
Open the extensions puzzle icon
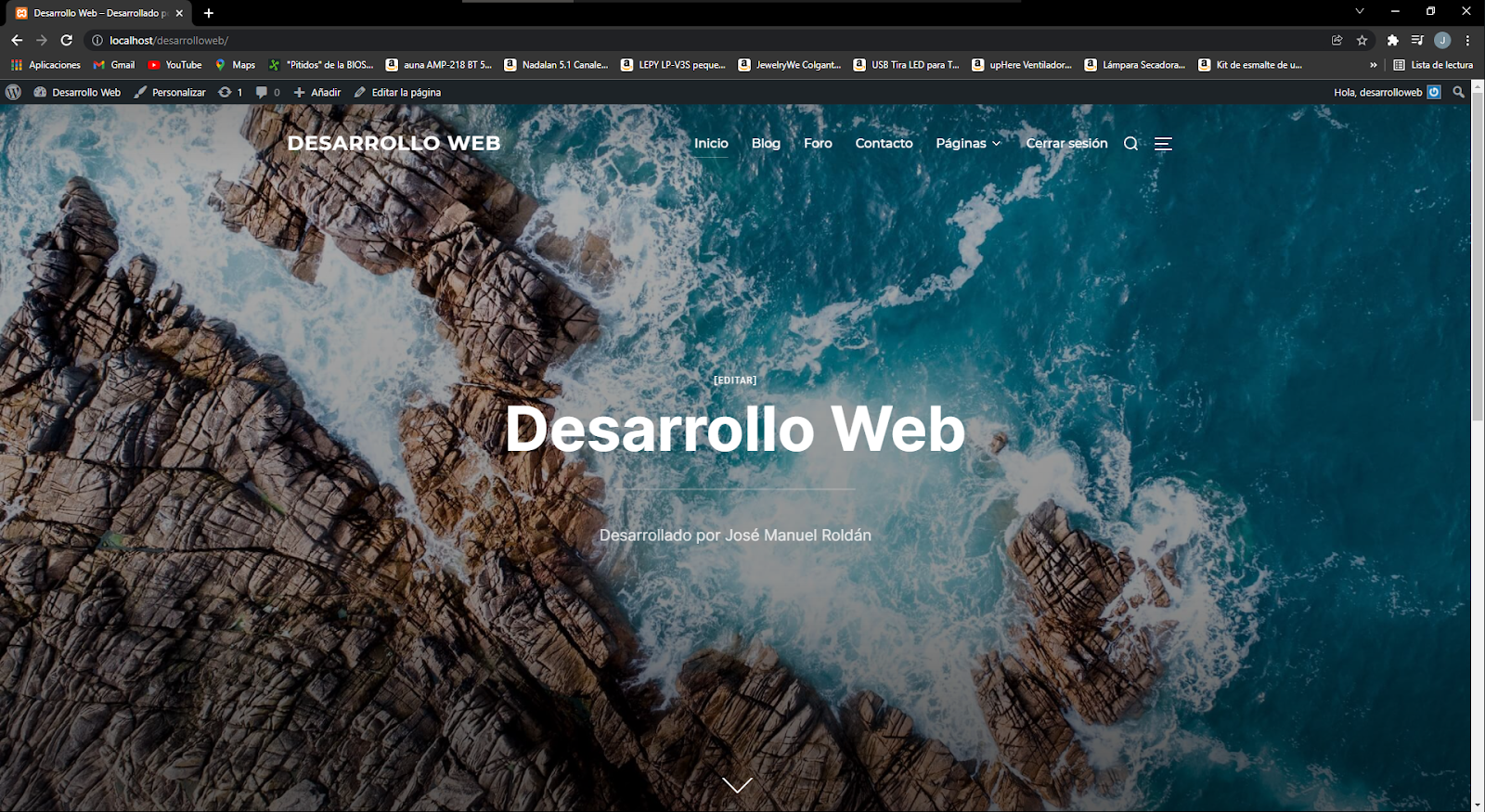tap(1392, 40)
